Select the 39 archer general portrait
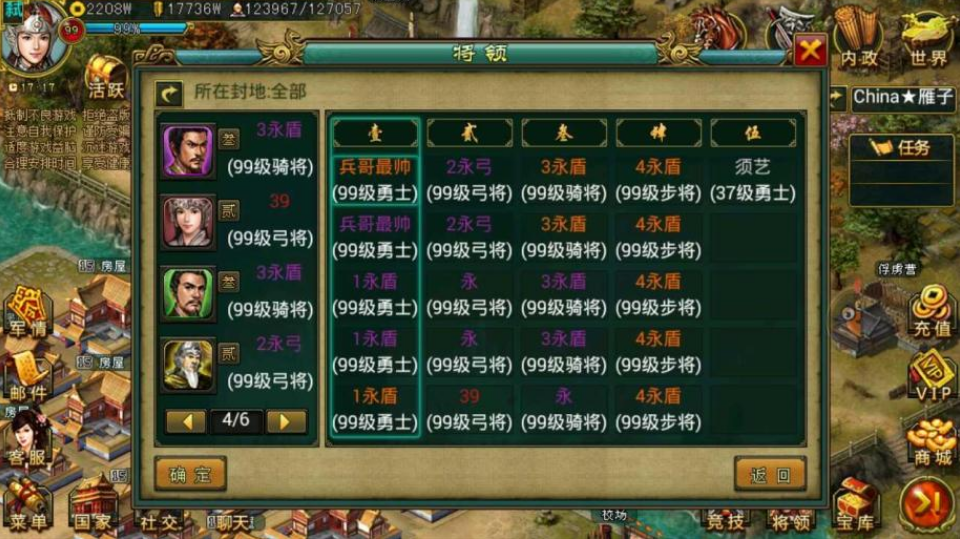The height and width of the screenshot is (539, 960). [x=189, y=222]
